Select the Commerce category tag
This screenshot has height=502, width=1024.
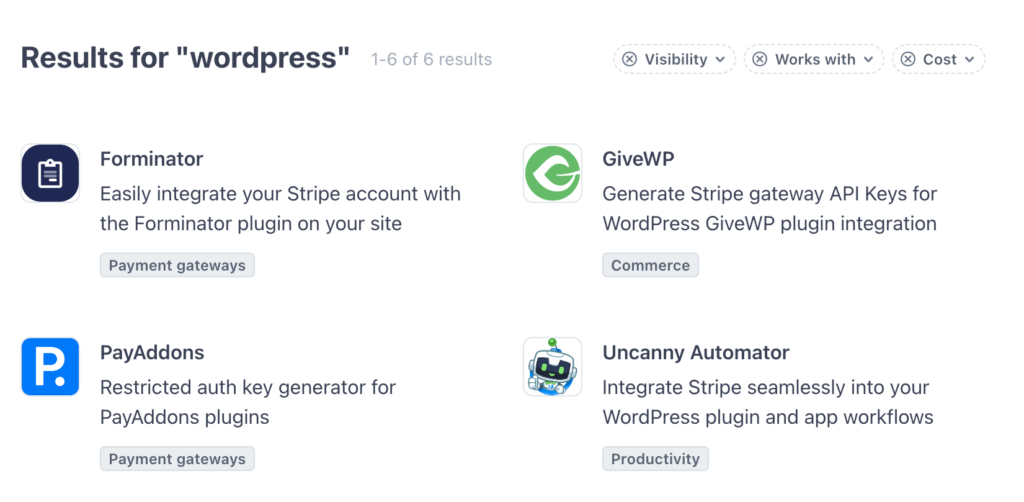tap(650, 265)
